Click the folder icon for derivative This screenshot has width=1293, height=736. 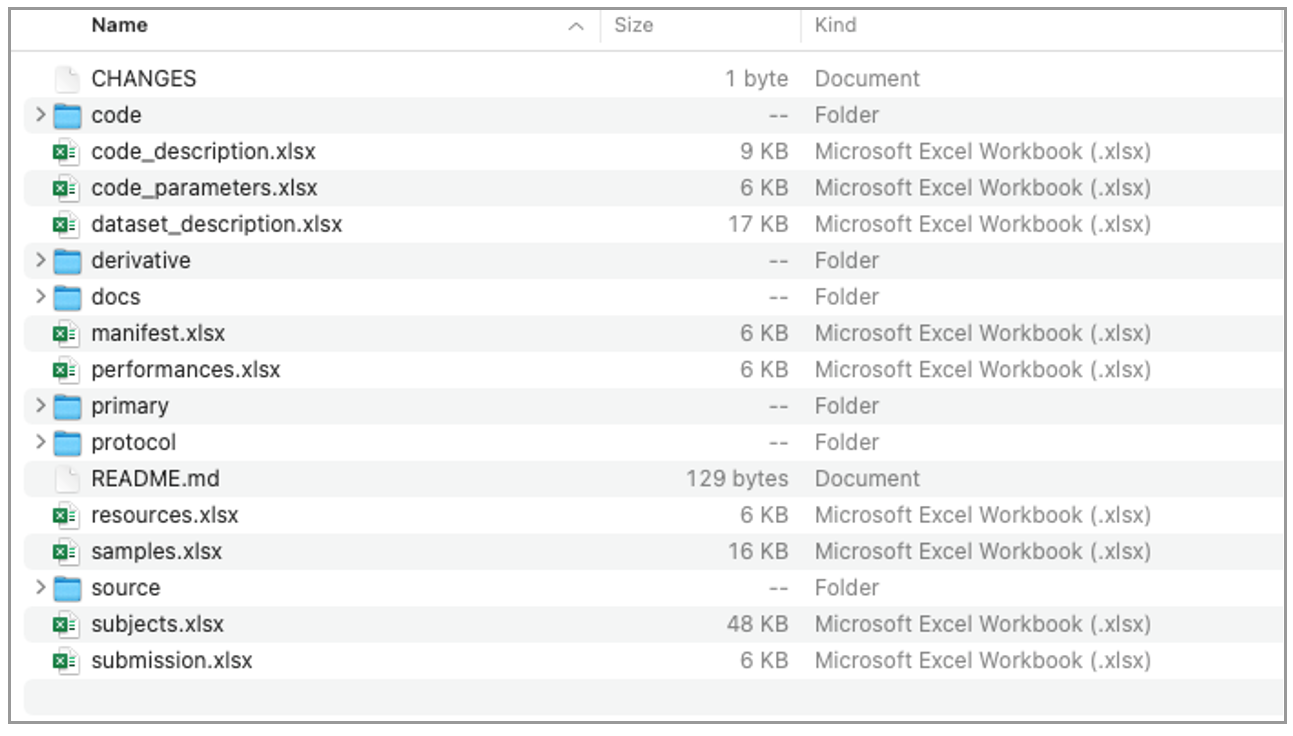(x=66, y=261)
